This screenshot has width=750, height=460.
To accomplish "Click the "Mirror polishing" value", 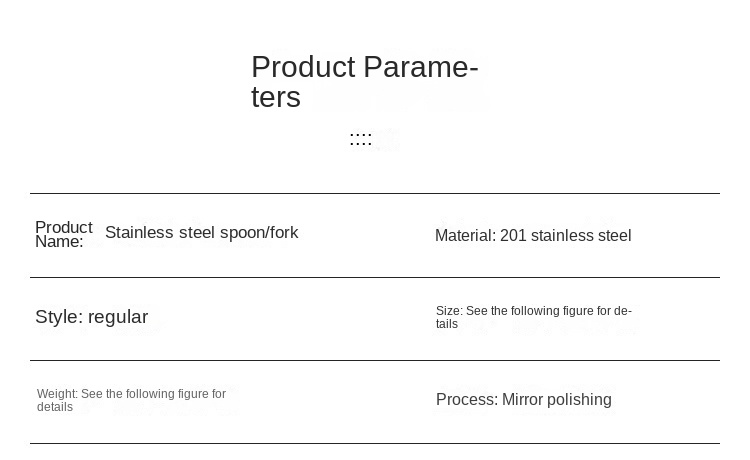I will pos(556,400).
